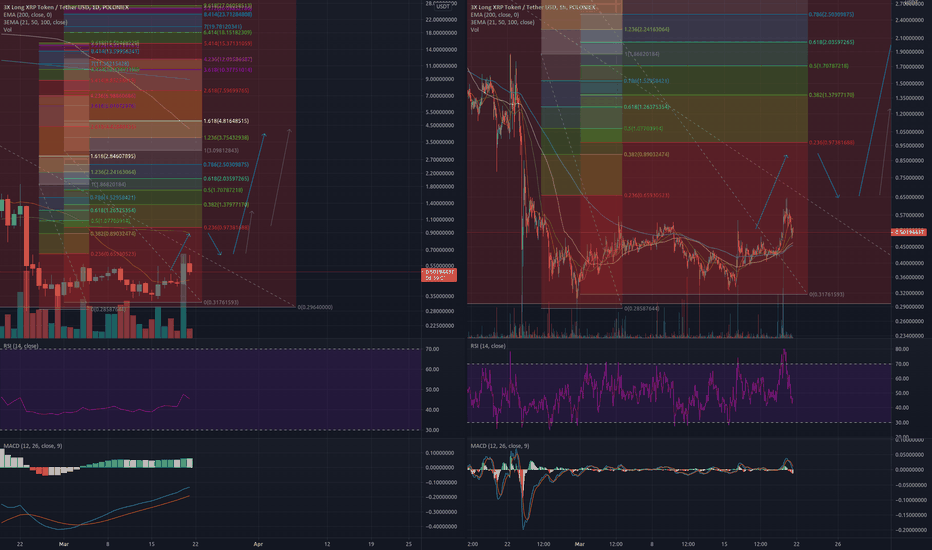
Task: Click Fib label 0.5(1.70787218) on 1h chart
Action: (x=829, y=66)
